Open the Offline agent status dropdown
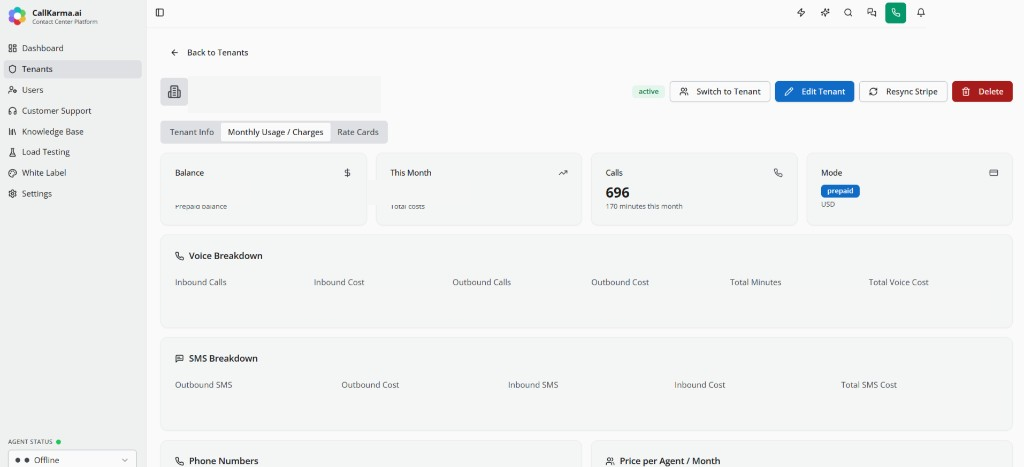The height and width of the screenshot is (467, 1024). [72, 460]
